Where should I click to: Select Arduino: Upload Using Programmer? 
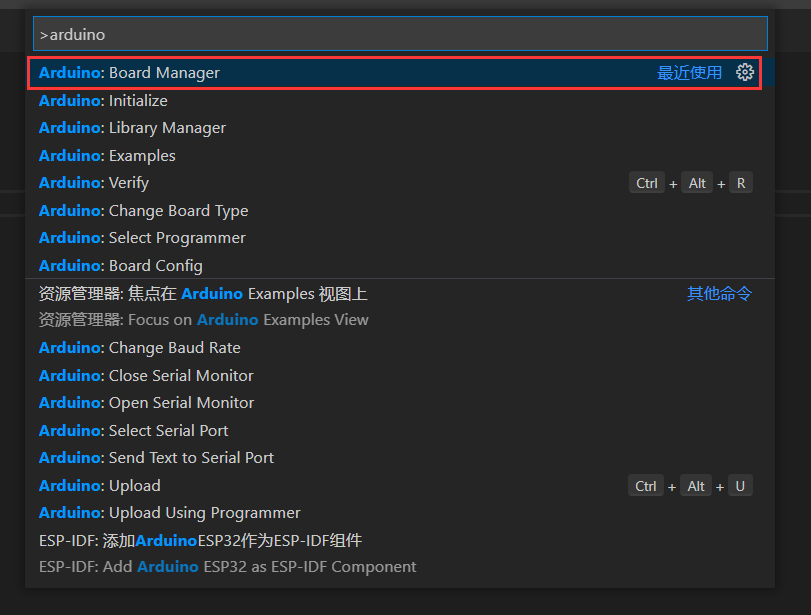coord(400,513)
